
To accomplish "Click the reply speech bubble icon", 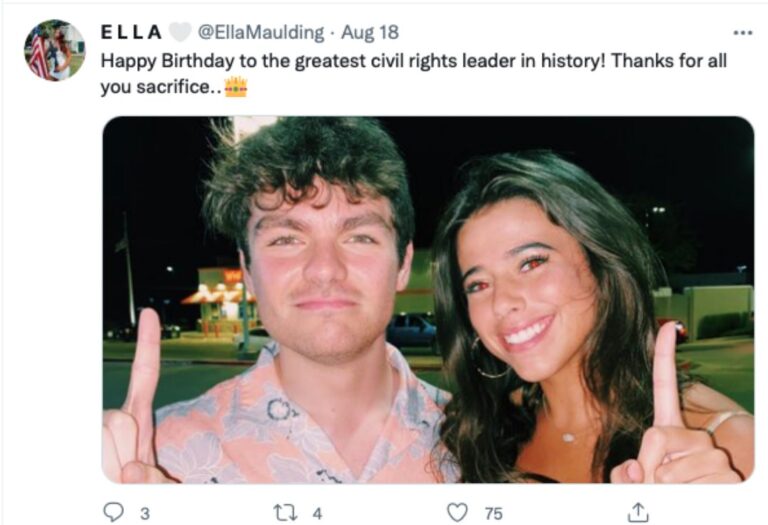I will 113,512.
